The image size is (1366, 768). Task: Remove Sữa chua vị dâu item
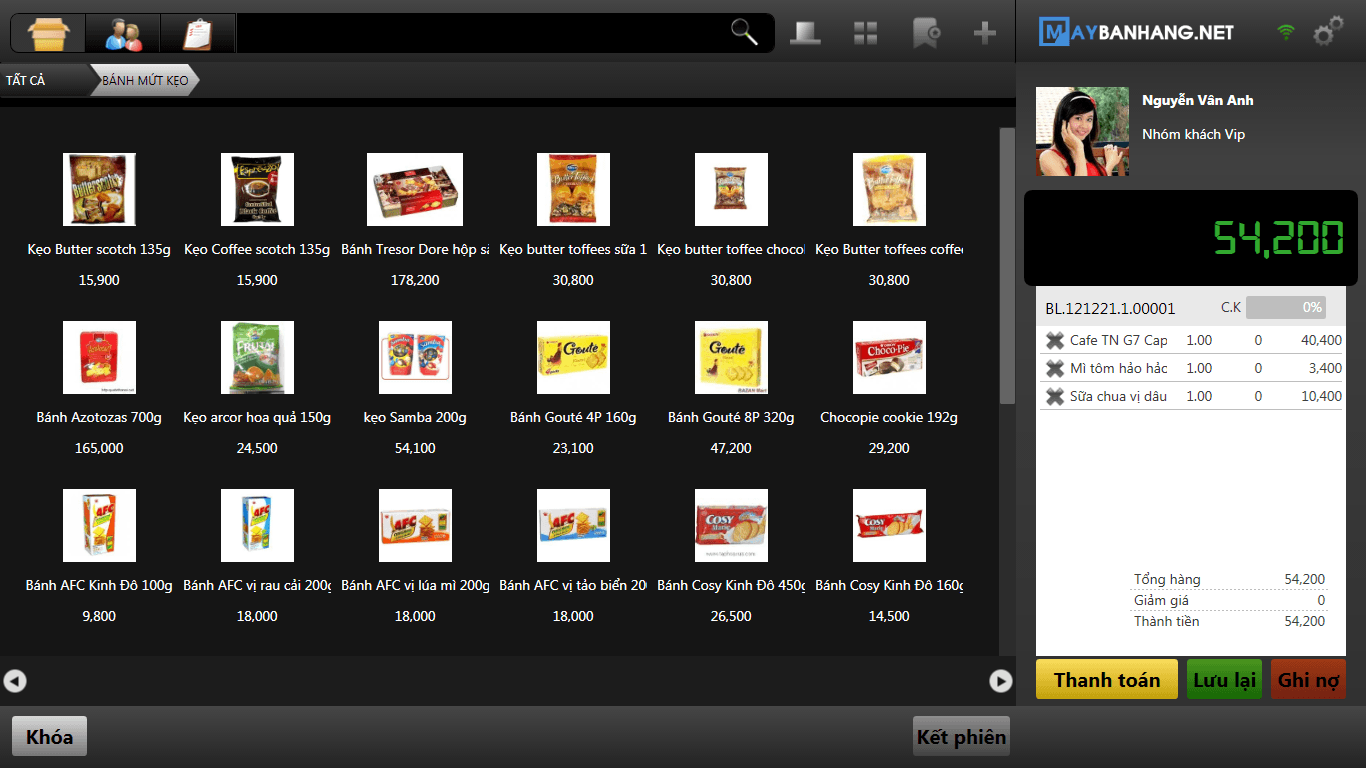click(1054, 397)
